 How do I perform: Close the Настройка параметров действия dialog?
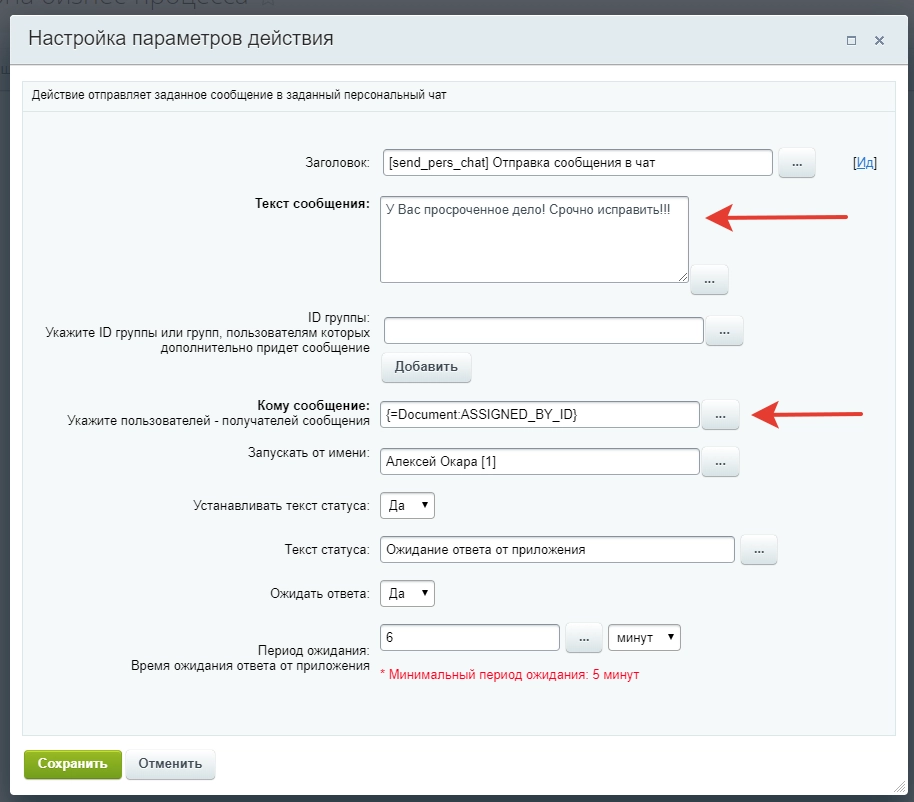pyautogui.click(x=879, y=41)
